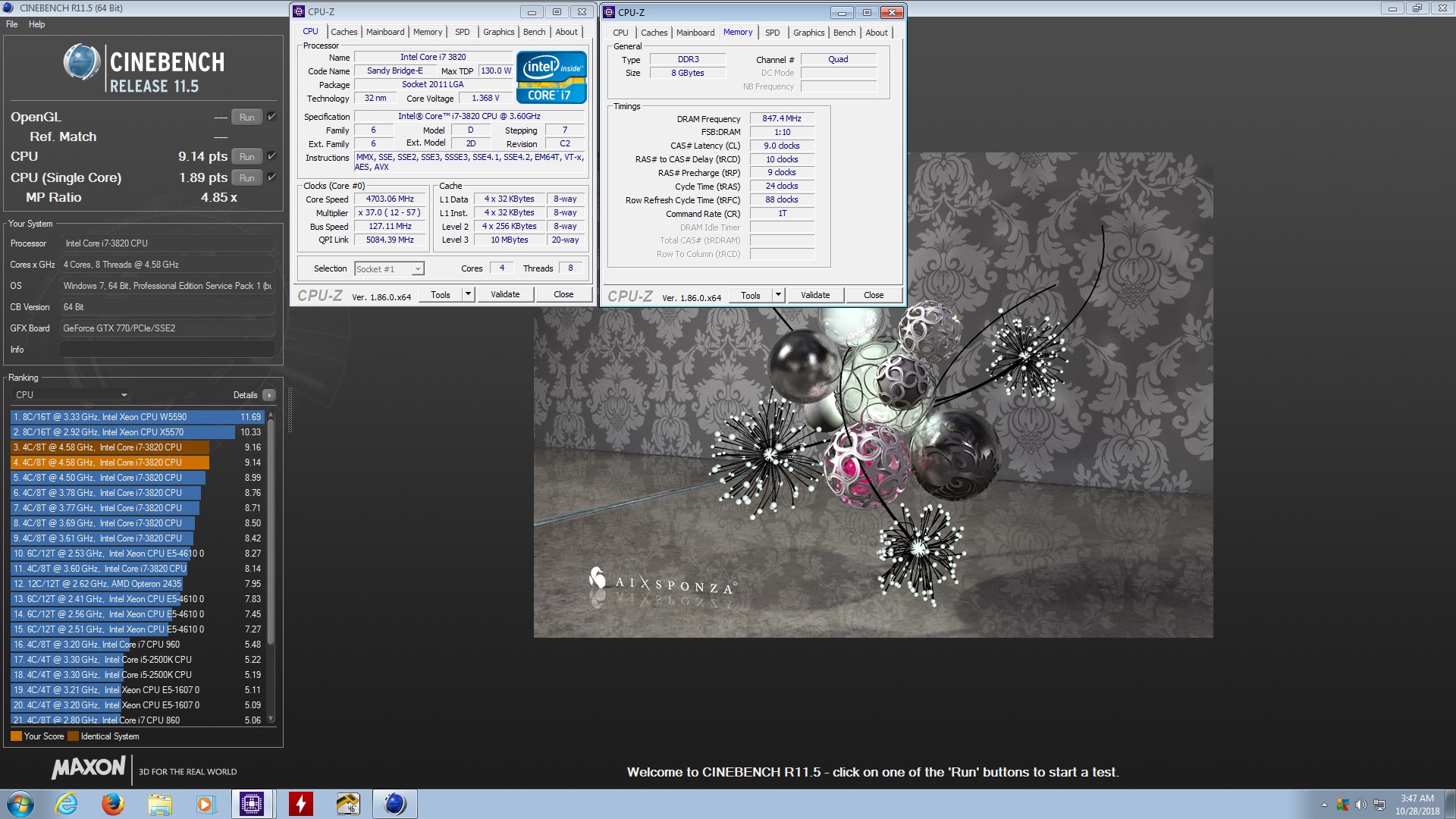Open About tab in right CPU-Z window
1456x819 pixels.
coord(877,33)
